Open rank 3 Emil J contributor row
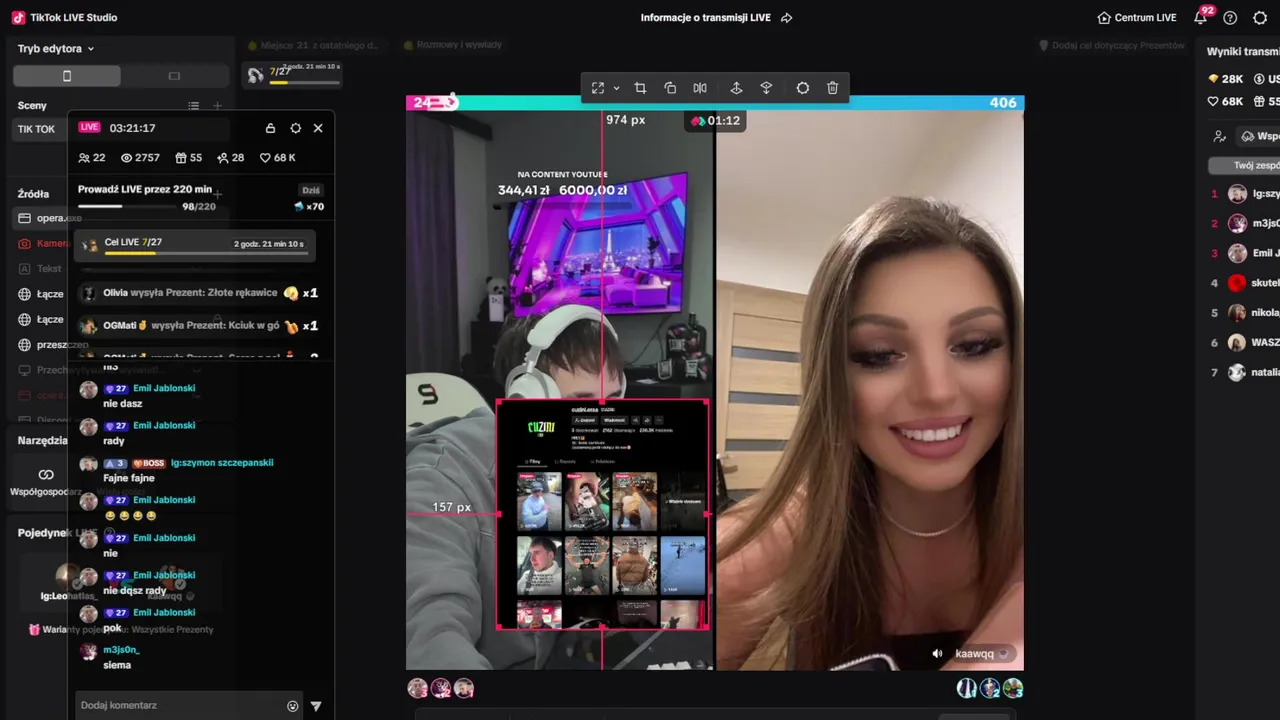Viewport: 1280px width, 720px height. click(1244, 253)
